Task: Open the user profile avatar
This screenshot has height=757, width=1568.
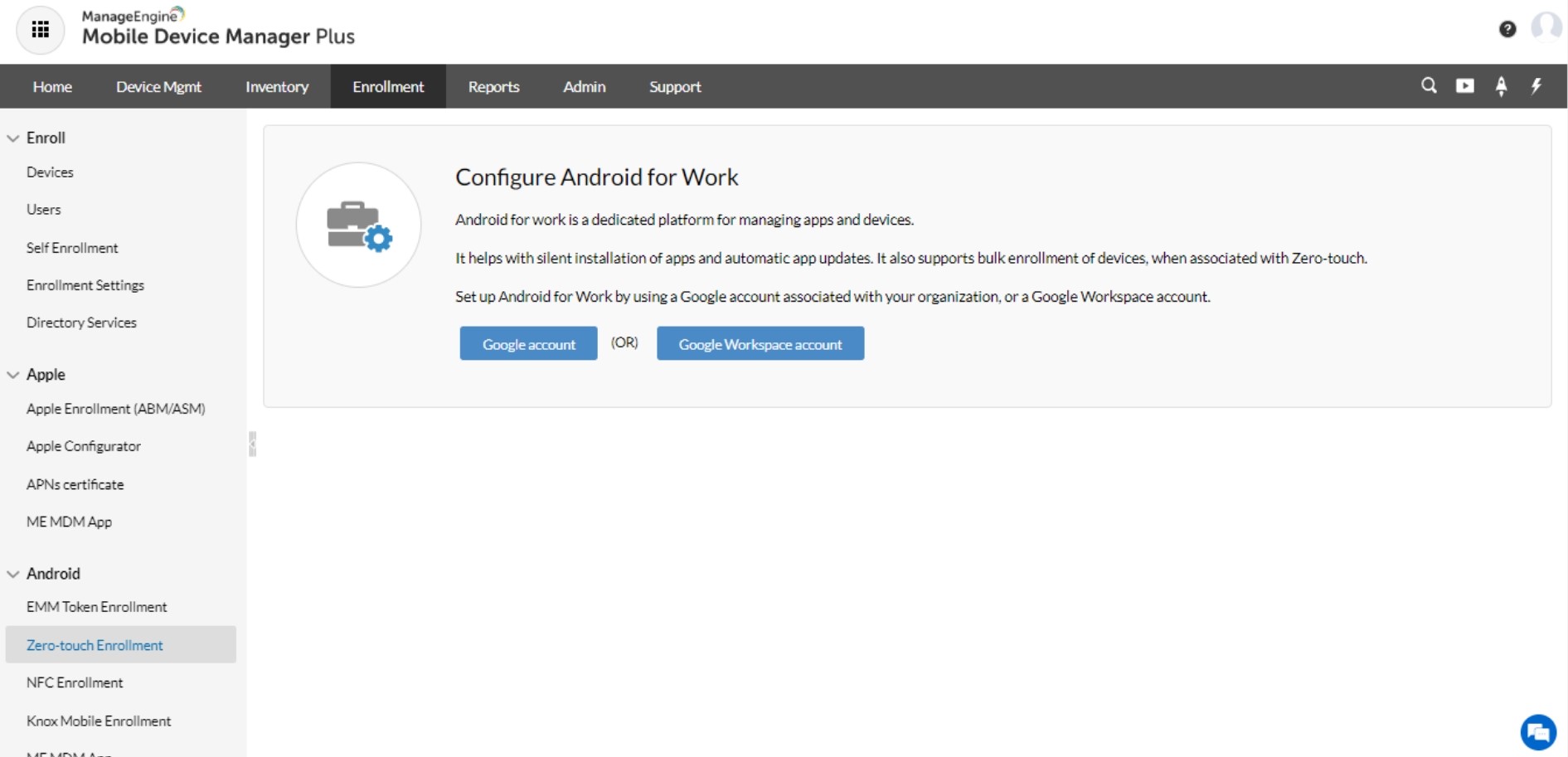Action: tap(1546, 27)
